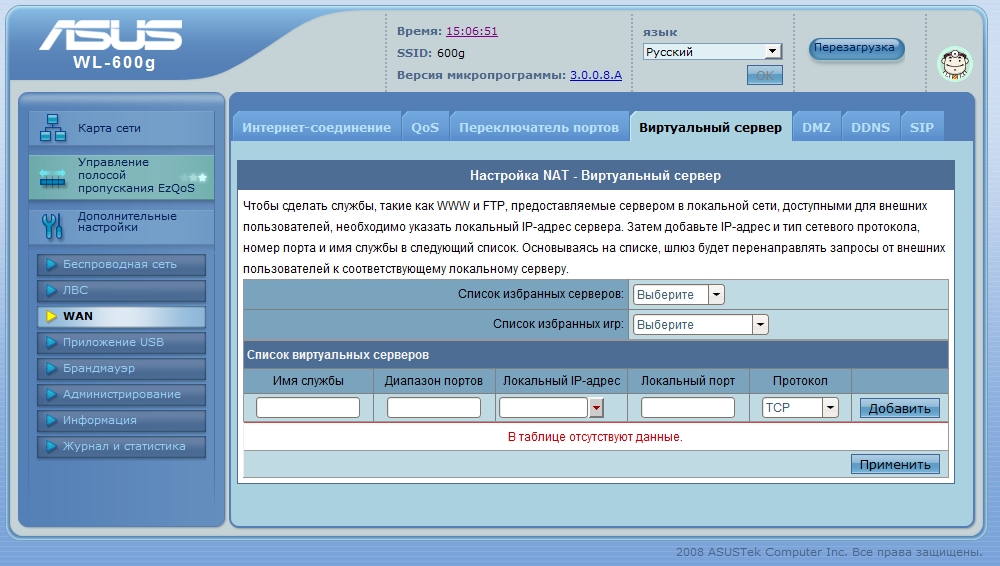Switch to QoS tab
Image resolution: width=1000 pixels, height=566 pixels.
[425, 128]
